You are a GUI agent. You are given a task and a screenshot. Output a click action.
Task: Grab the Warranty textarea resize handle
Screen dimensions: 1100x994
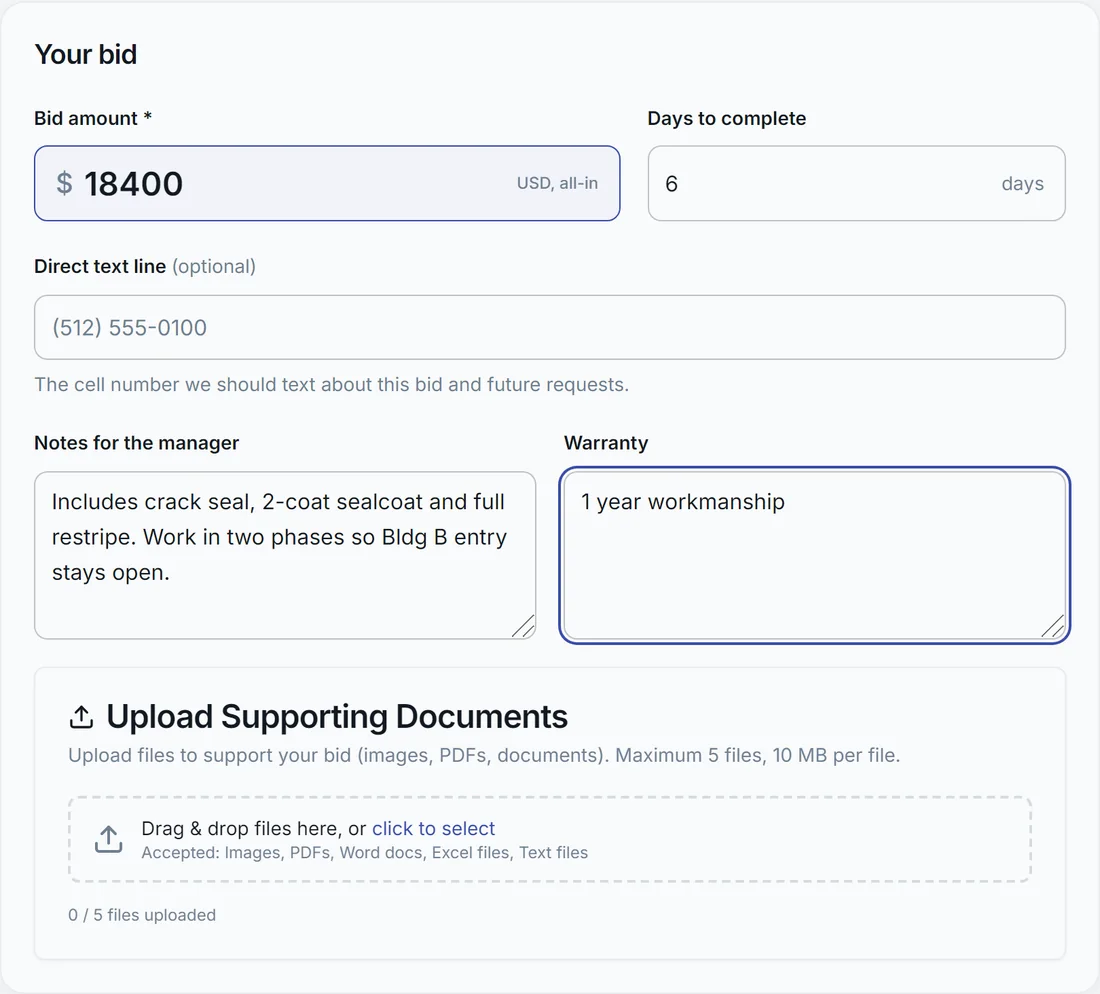coord(1053,626)
